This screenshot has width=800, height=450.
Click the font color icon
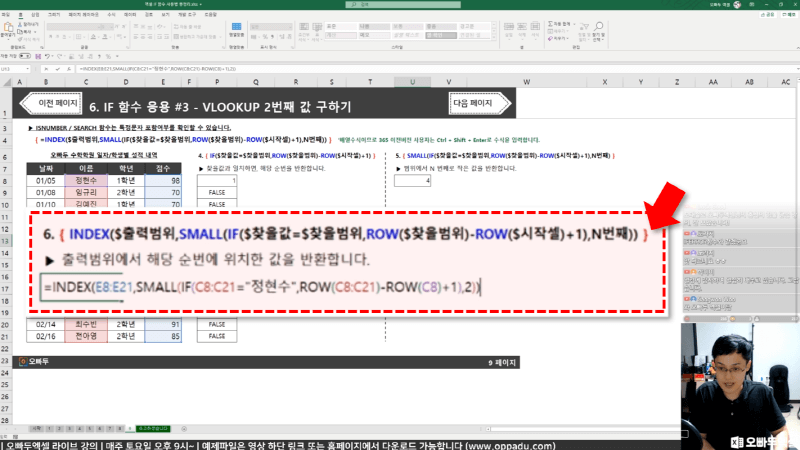click(105, 37)
